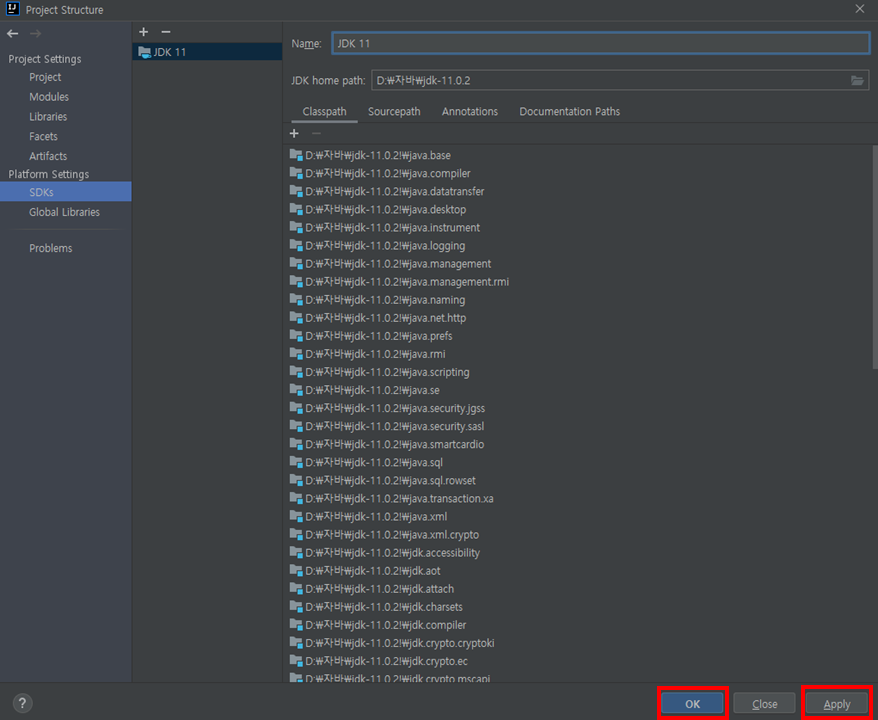Click folder icon of java.xml entry
The height and width of the screenshot is (720, 878).
[x=296, y=516]
